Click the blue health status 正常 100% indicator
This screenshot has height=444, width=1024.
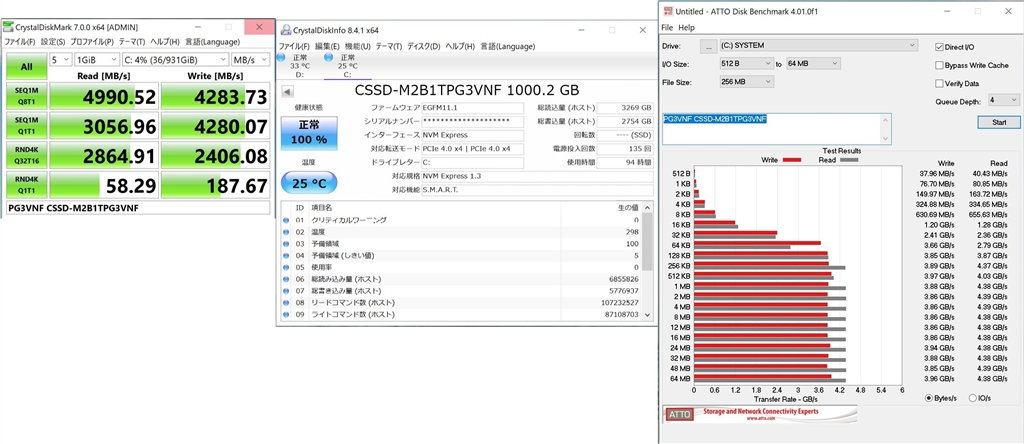tap(308, 134)
